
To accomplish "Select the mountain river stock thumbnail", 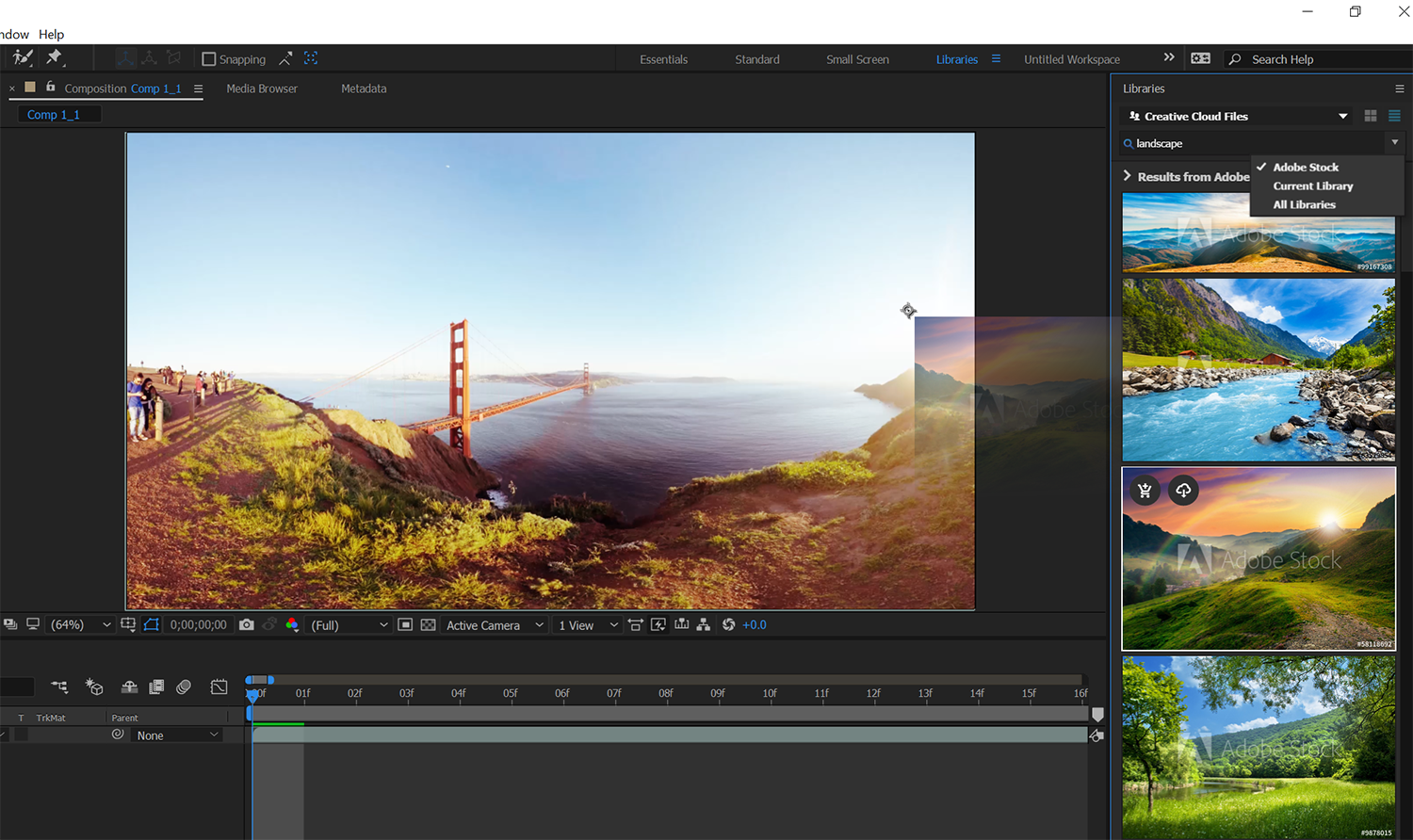I will (1258, 367).
